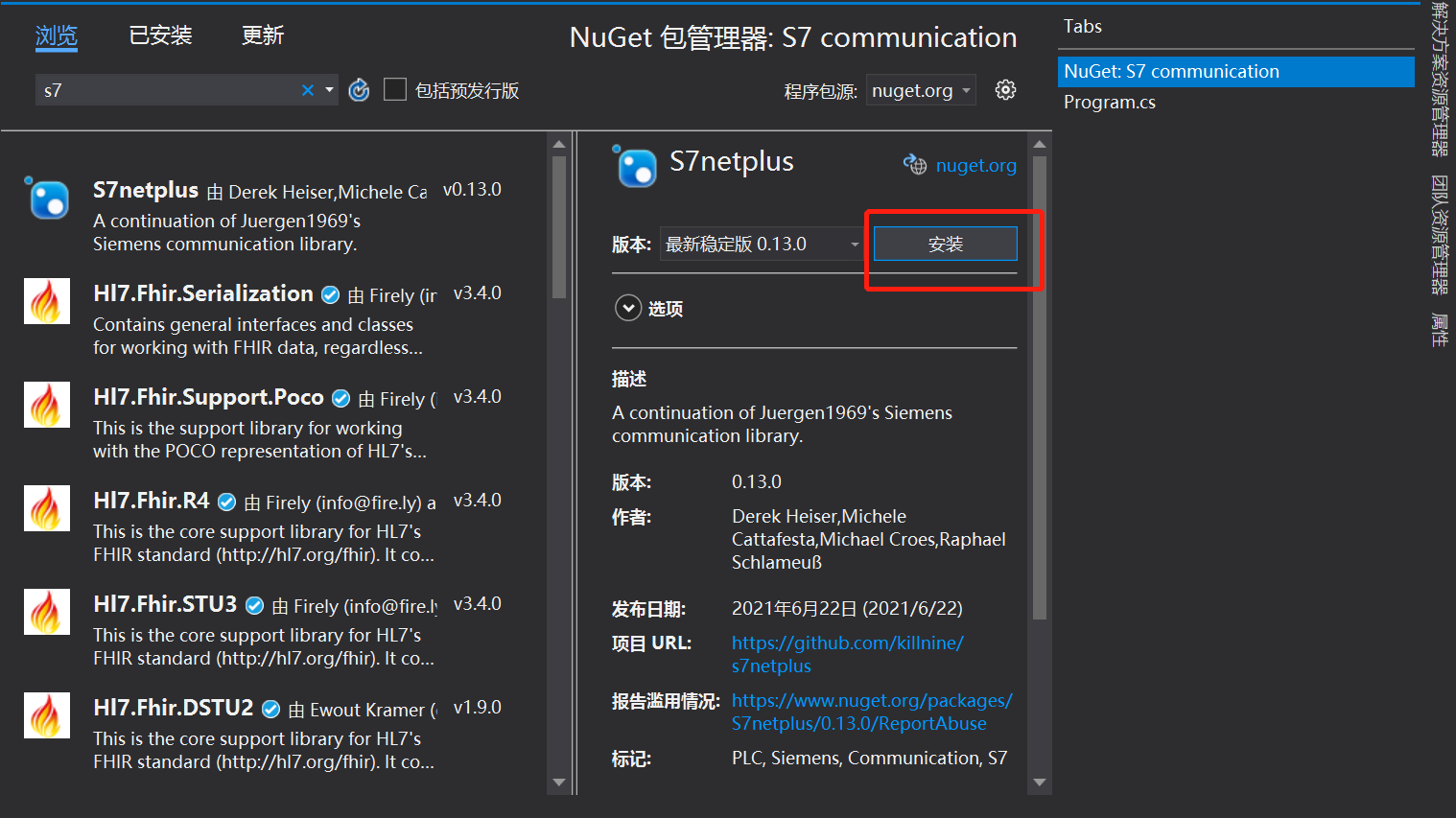Click details pane scrollbar down arrow
Viewport: 1456px width, 818px height.
[1040, 783]
